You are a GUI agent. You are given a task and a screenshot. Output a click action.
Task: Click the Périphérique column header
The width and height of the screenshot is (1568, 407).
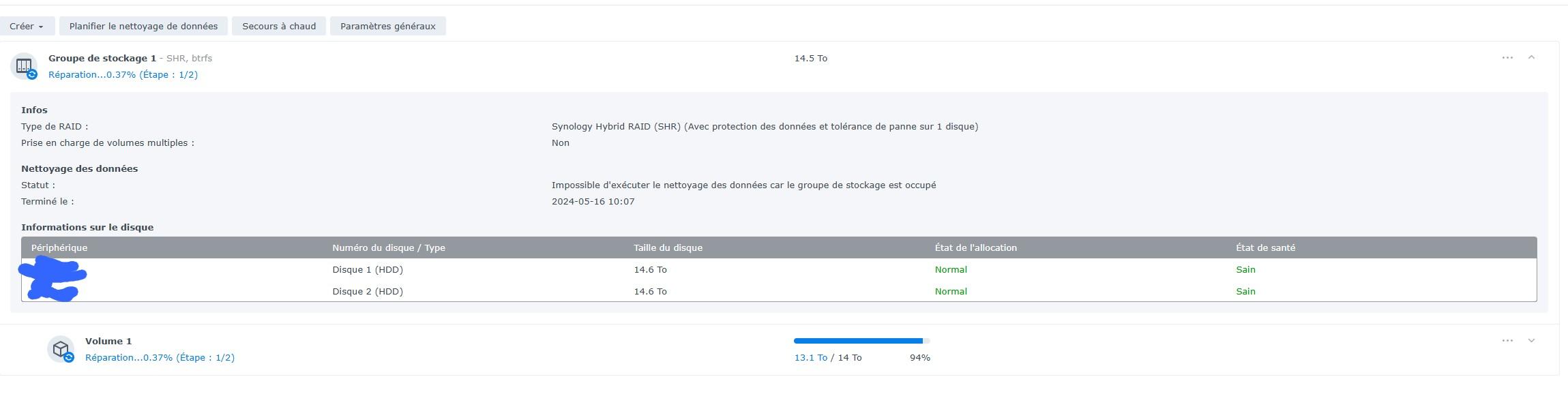[59, 248]
